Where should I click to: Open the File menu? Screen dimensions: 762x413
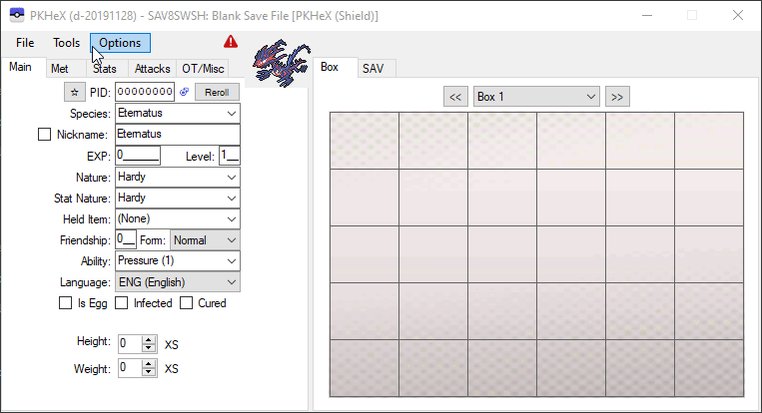click(x=25, y=43)
